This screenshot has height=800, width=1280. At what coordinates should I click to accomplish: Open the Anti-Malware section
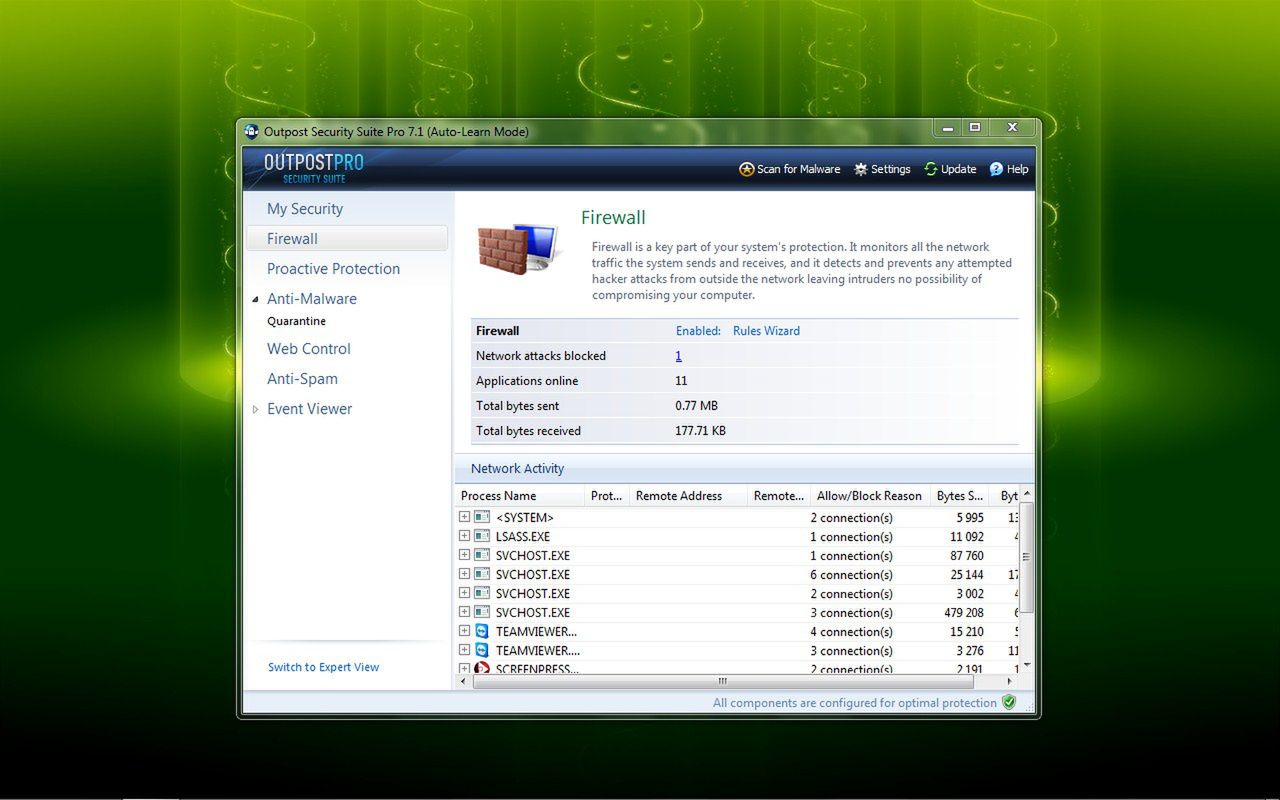[x=312, y=299]
